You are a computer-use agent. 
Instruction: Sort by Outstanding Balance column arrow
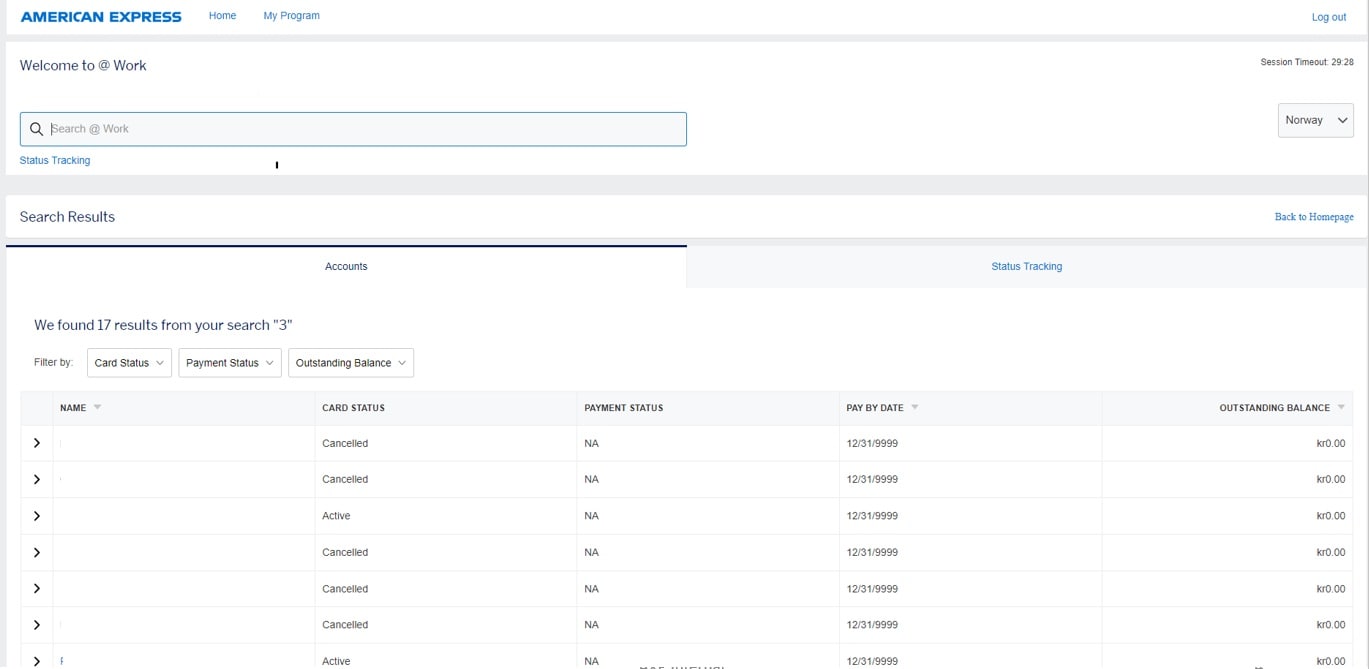pos(1341,407)
